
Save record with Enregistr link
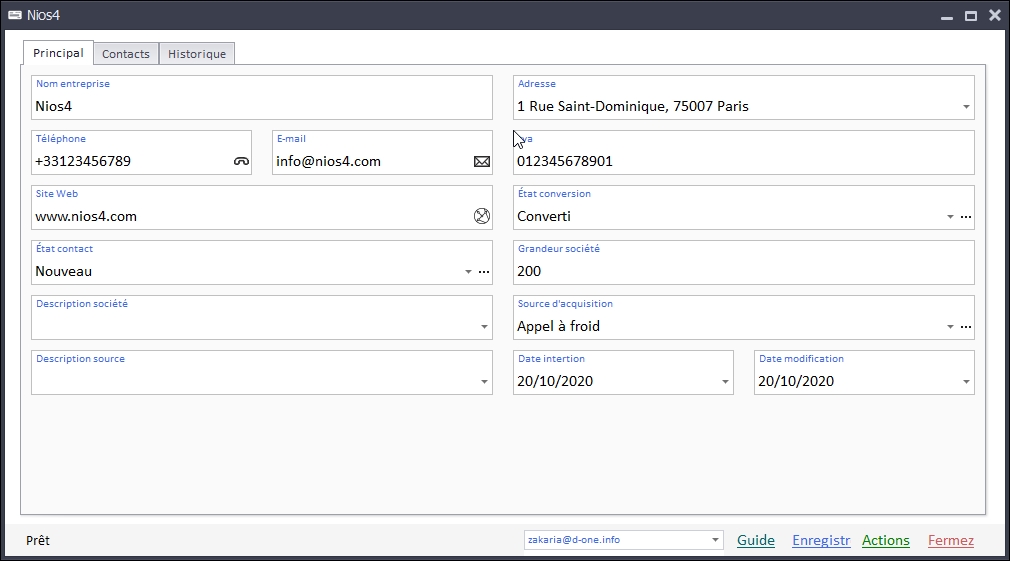tap(821, 540)
